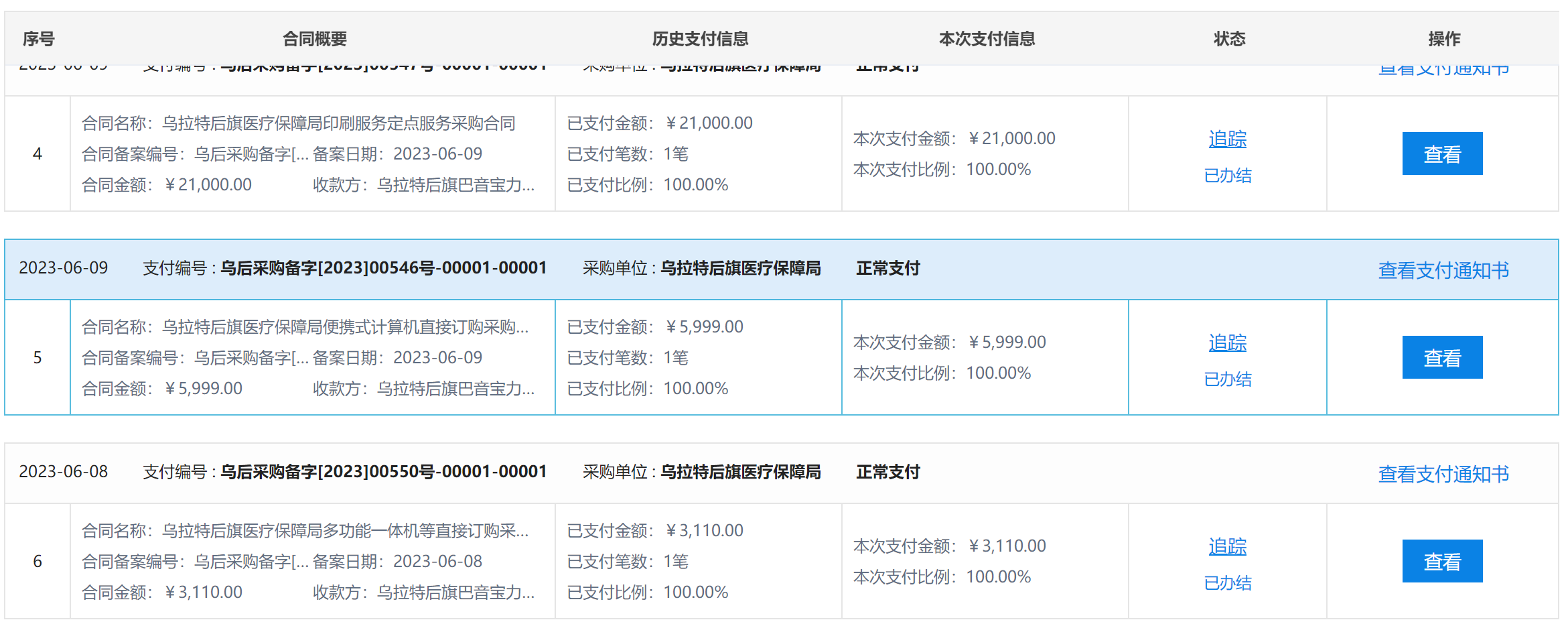The image size is (1568, 620).
Task: Click date 2023-06-09 in 00546号 header
Action: (63, 267)
